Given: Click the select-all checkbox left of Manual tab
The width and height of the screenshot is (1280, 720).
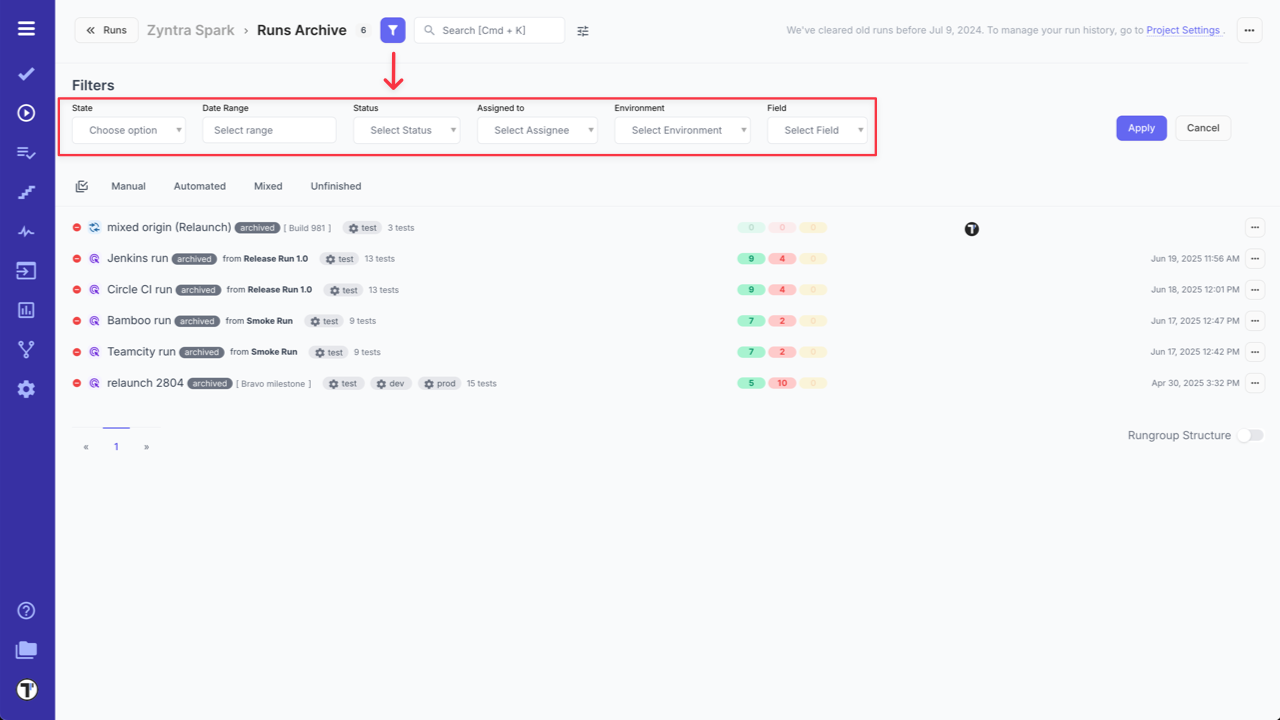Looking at the screenshot, I should click(x=81, y=185).
